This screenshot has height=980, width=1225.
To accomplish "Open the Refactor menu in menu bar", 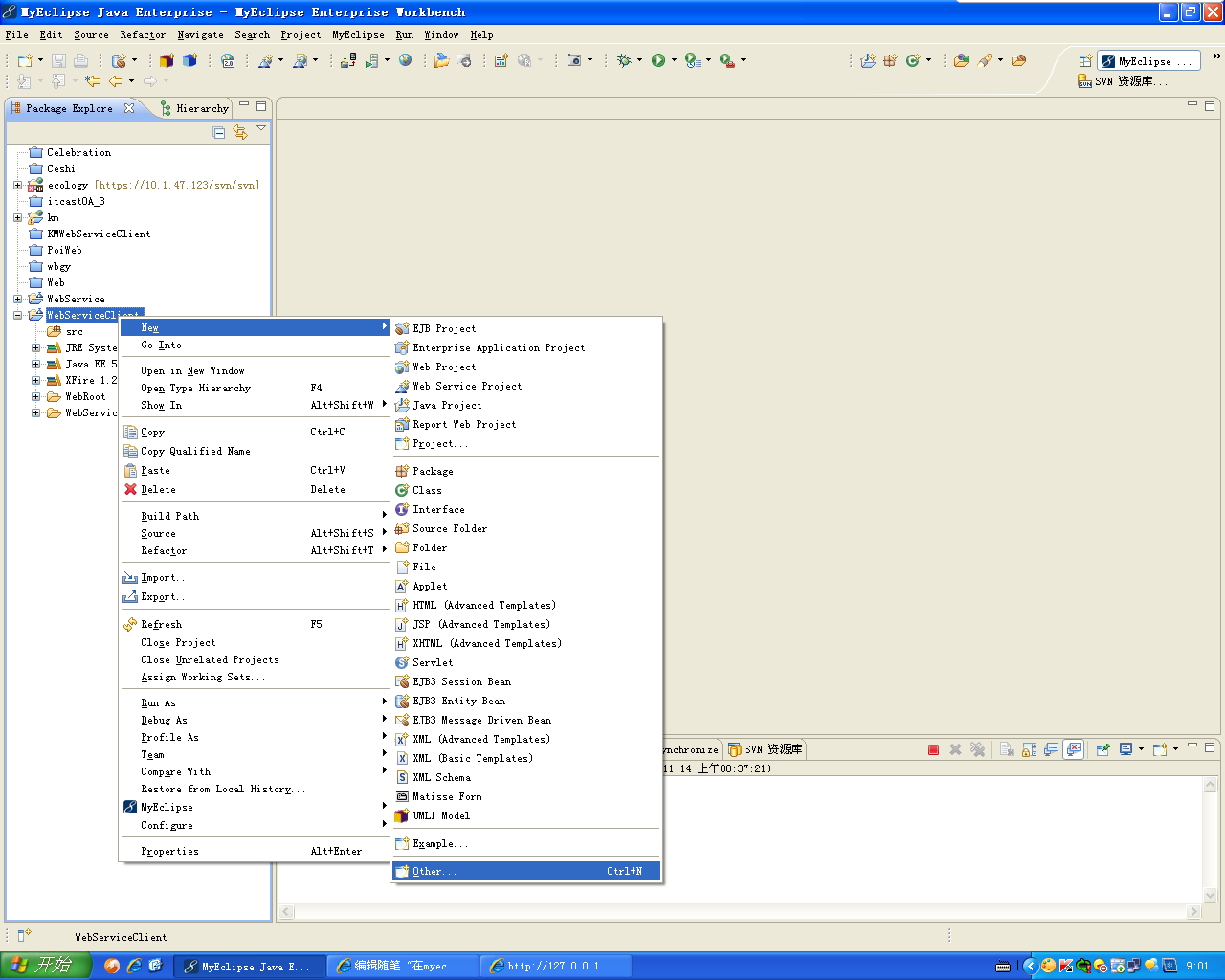I will point(143,35).
